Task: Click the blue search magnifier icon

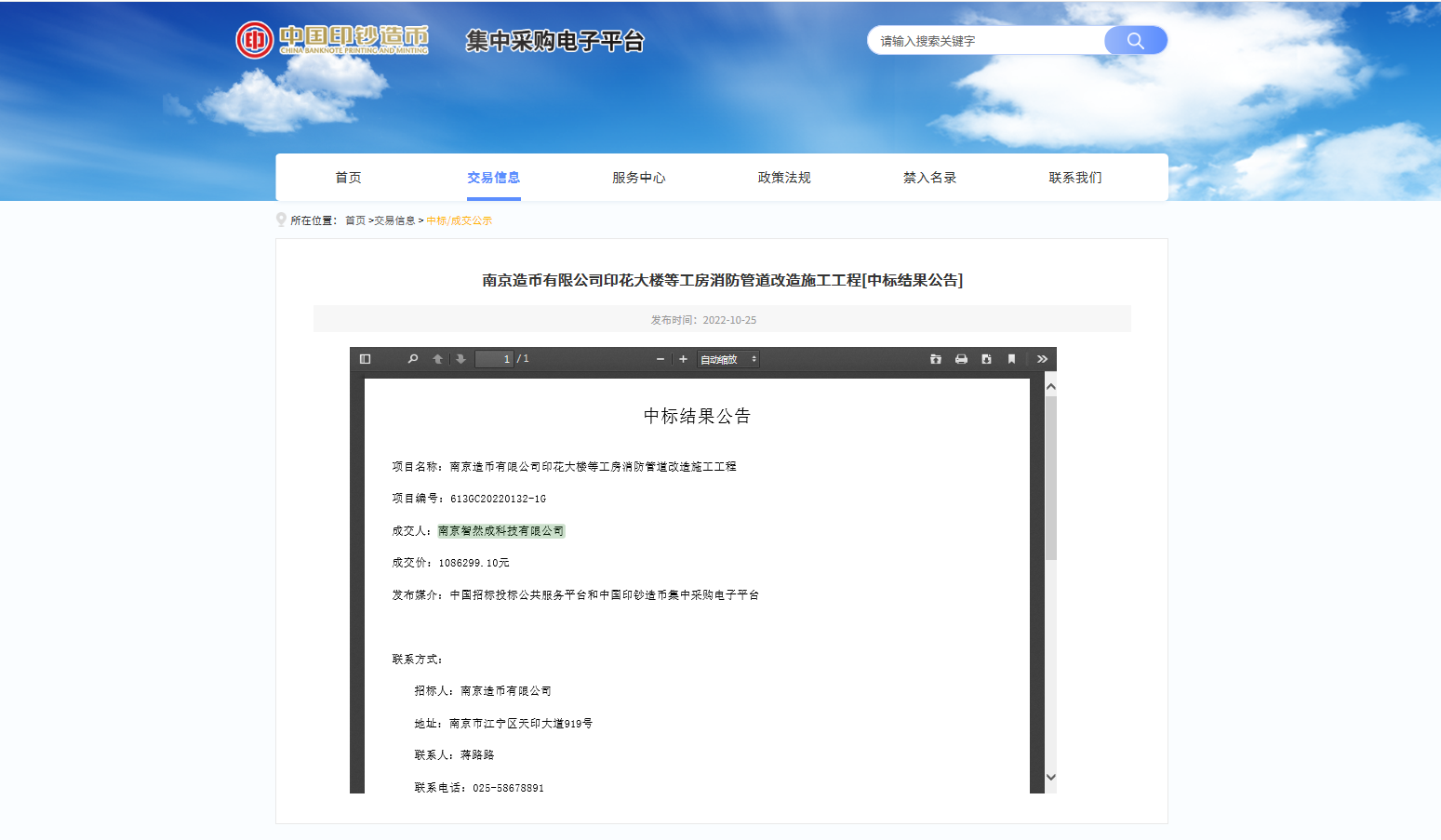Action: coord(1135,40)
